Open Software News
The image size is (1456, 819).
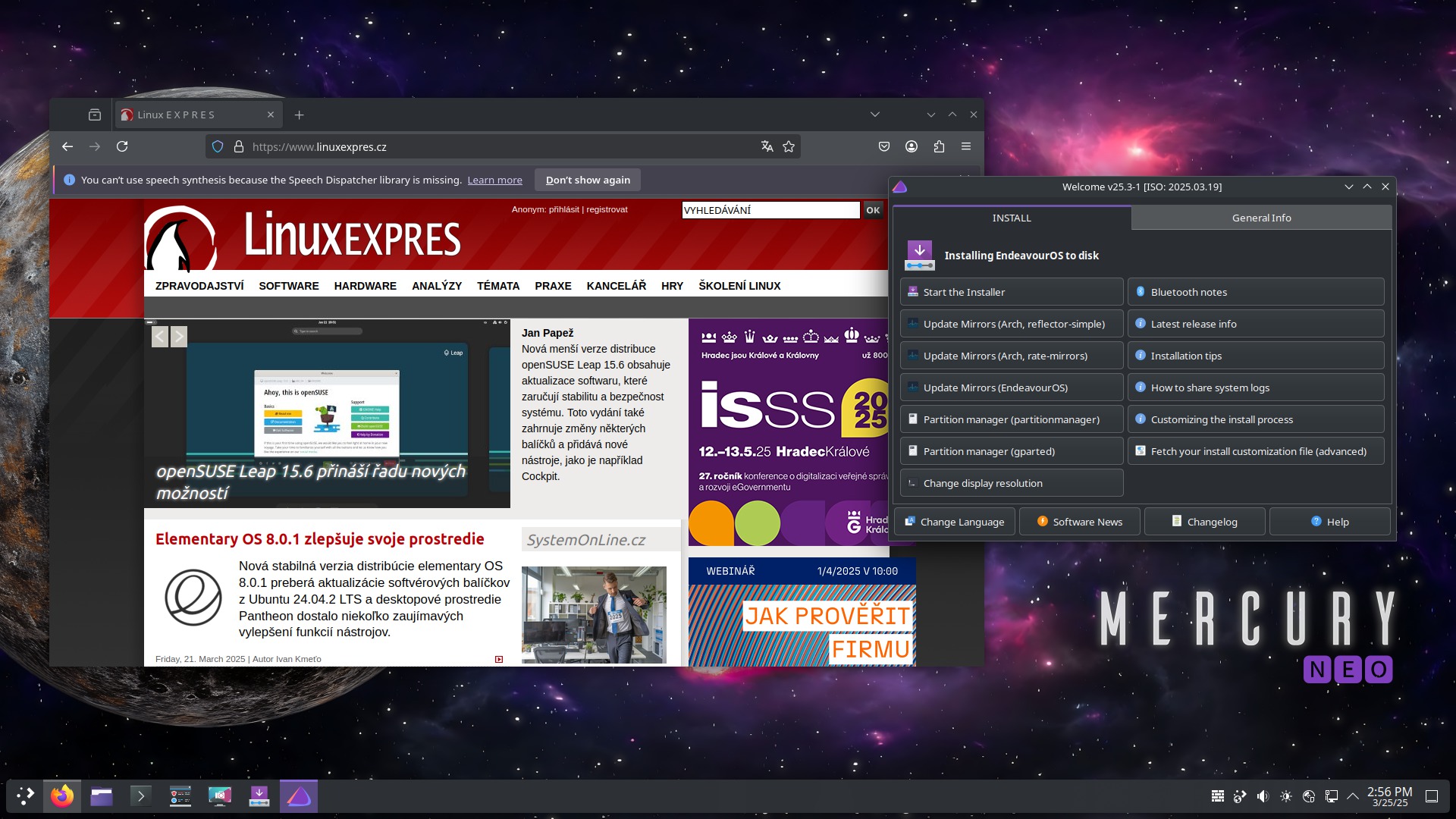pyautogui.click(x=1080, y=522)
